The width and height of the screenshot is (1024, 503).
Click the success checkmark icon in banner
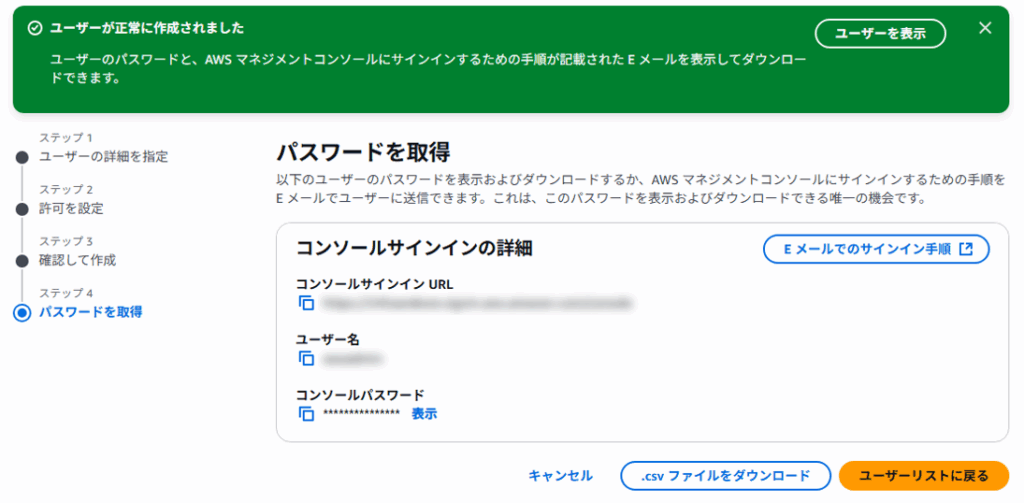pos(35,29)
